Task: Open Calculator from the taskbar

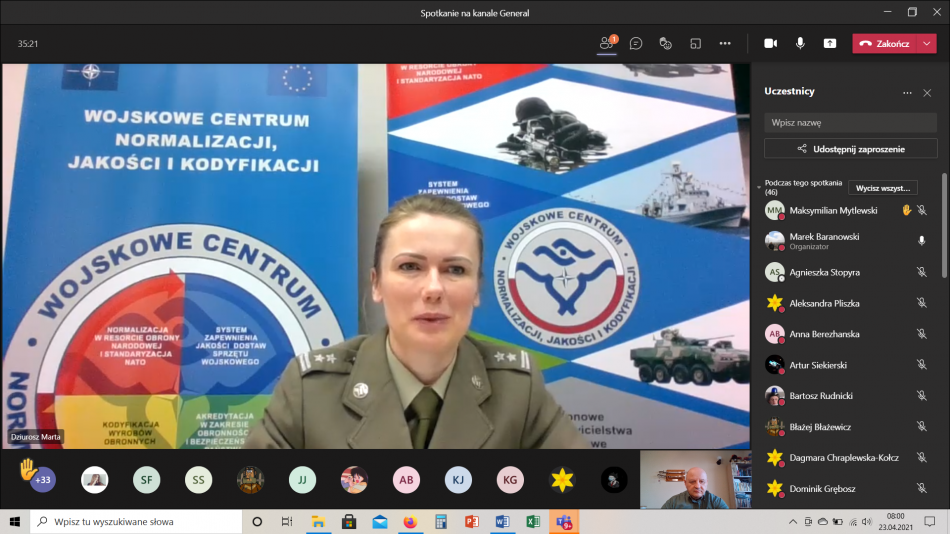Action: pos(440,521)
